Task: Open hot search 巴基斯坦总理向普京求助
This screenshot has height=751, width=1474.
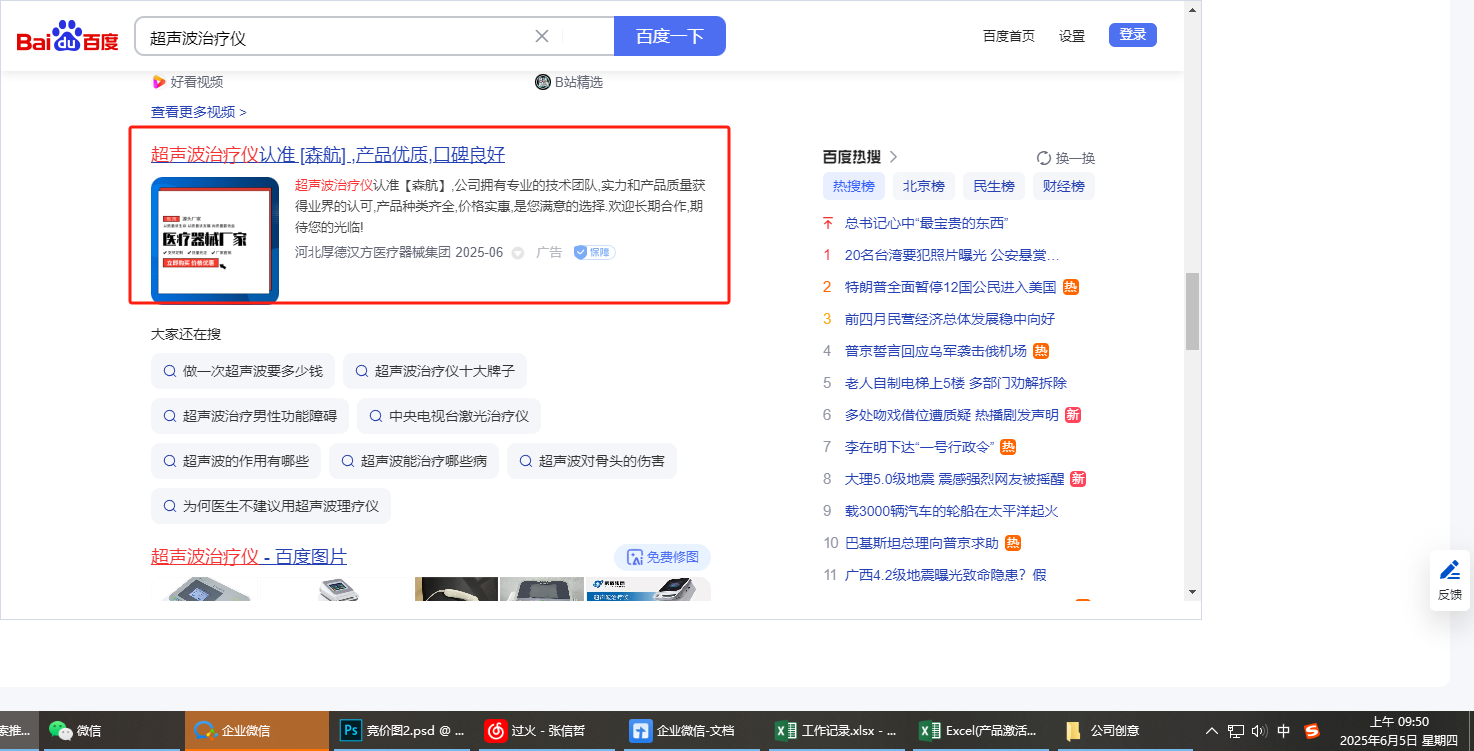Action: tap(922, 543)
